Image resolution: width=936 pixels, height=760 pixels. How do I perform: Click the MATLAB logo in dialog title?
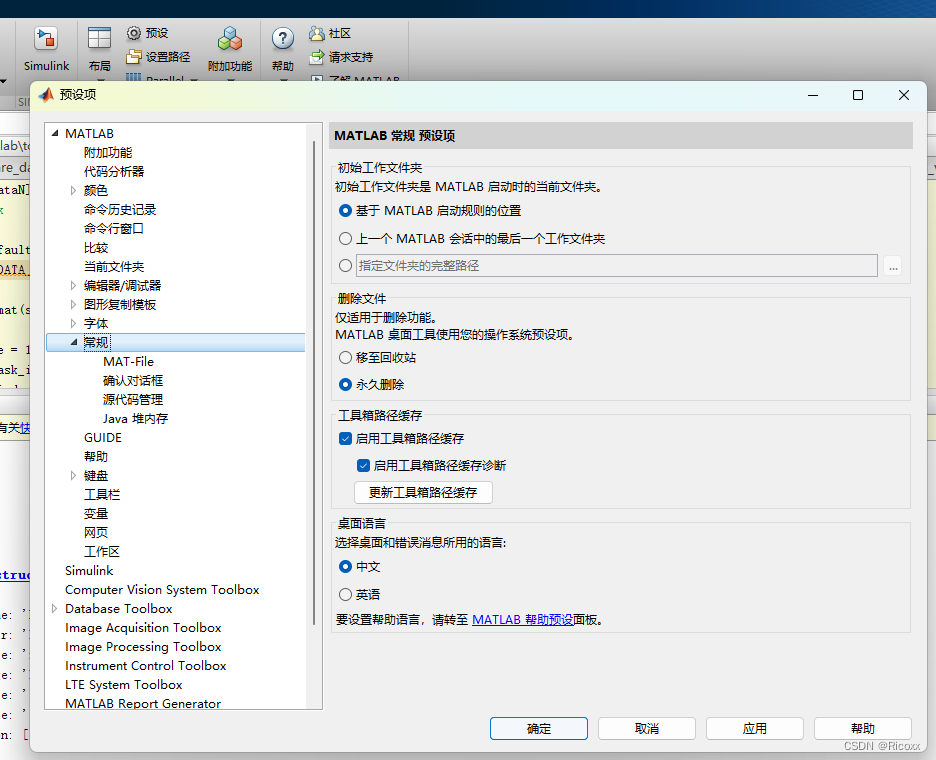(46, 95)
